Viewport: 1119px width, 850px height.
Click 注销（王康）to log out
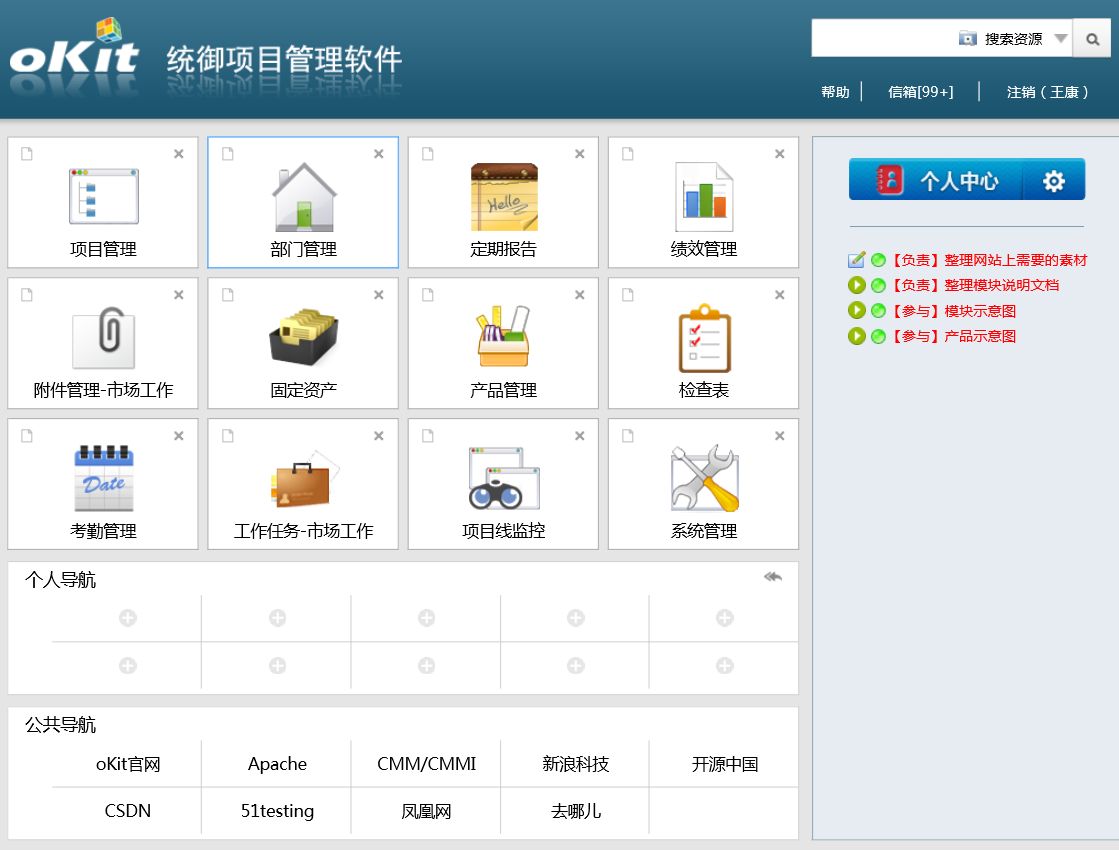[x=1047, y=92]
